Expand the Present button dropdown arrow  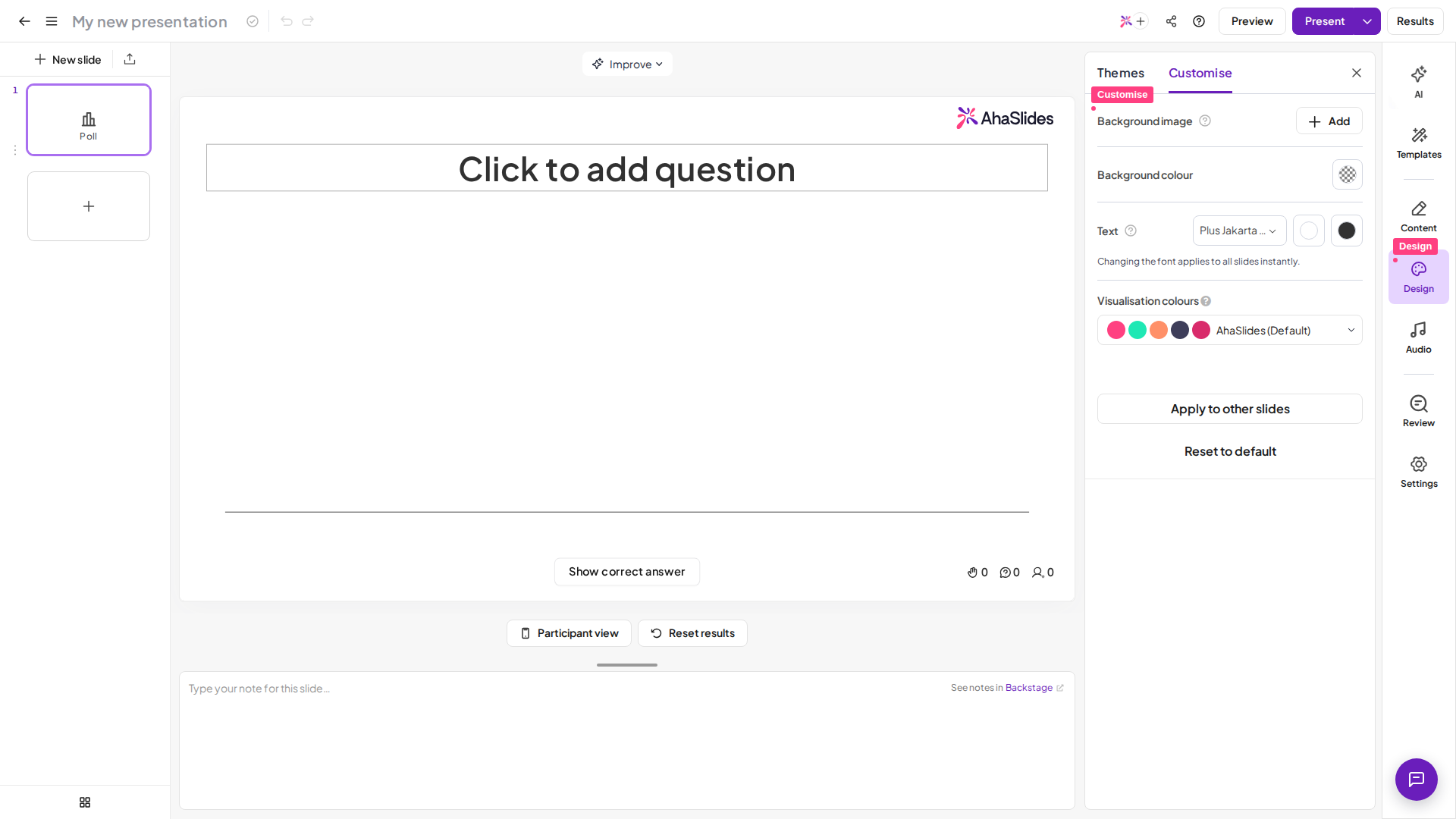[1367, 21]
